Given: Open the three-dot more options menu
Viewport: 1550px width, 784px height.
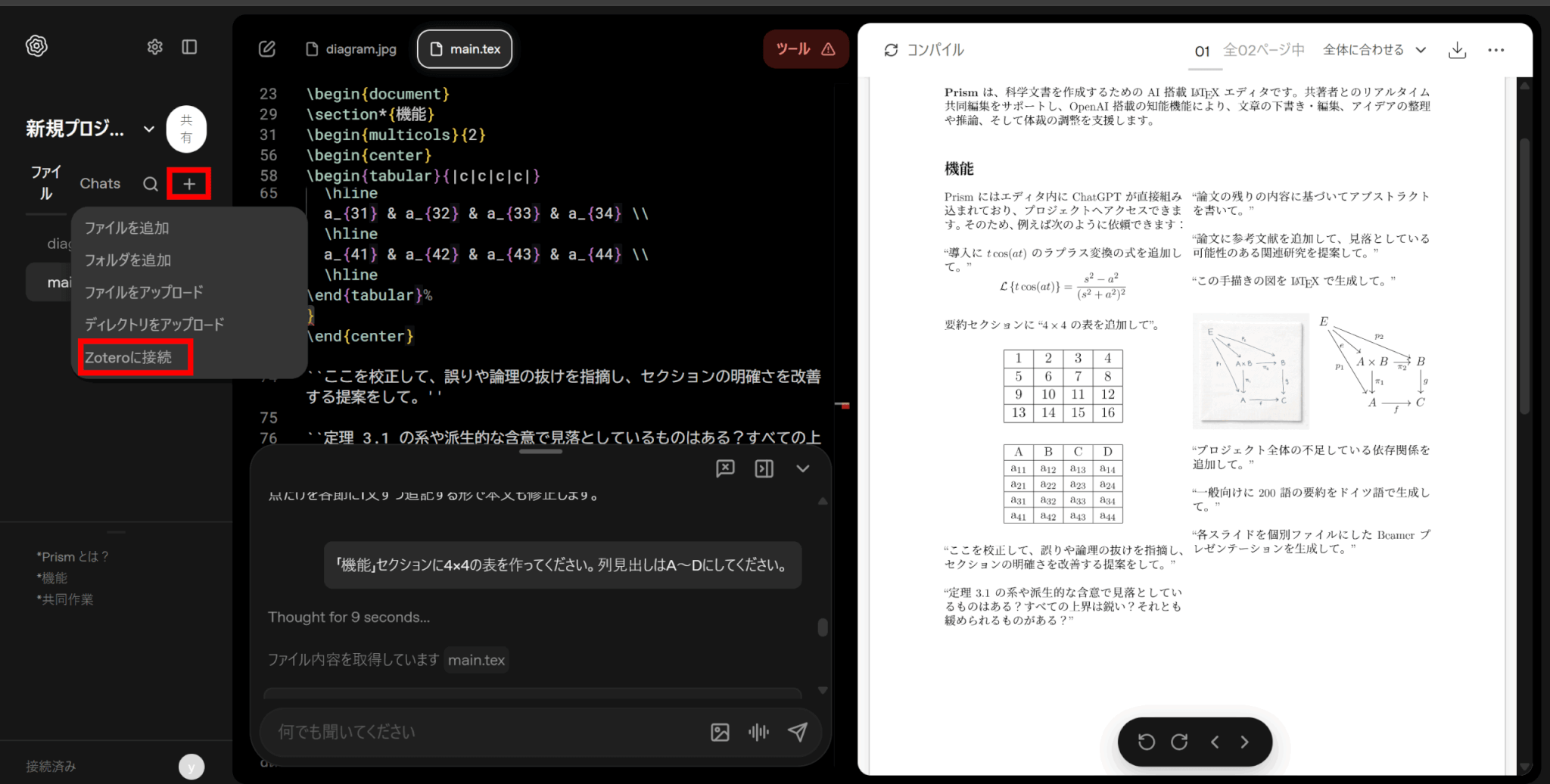Looking at the screenshot, I should coord(1496,50).
